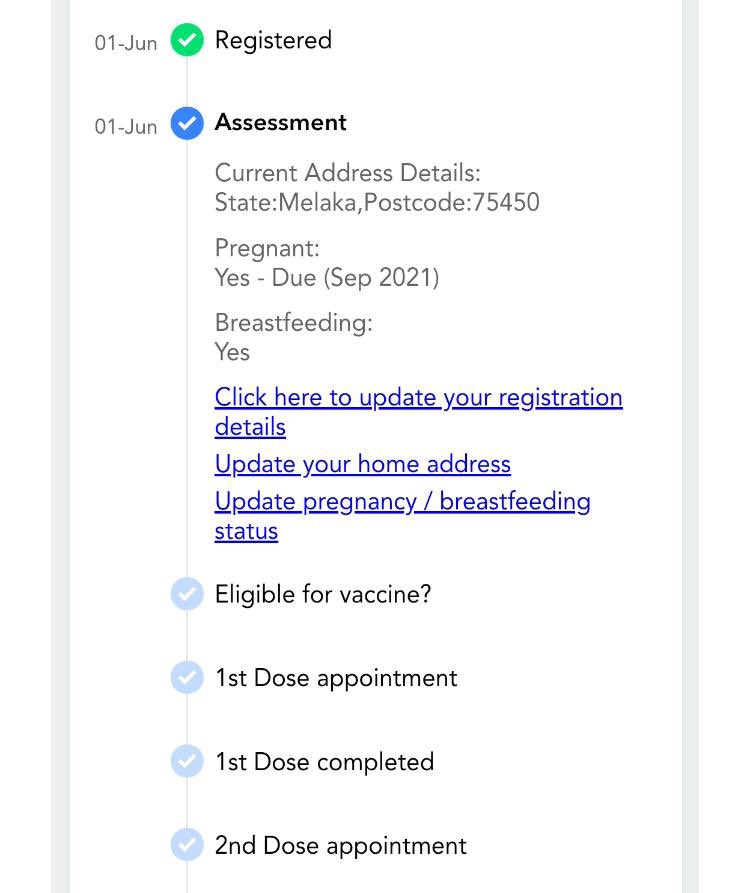Click the Pregnant due Sep 2021 text
The width and height of the screenshot is (750, 893).
point(326,277)
